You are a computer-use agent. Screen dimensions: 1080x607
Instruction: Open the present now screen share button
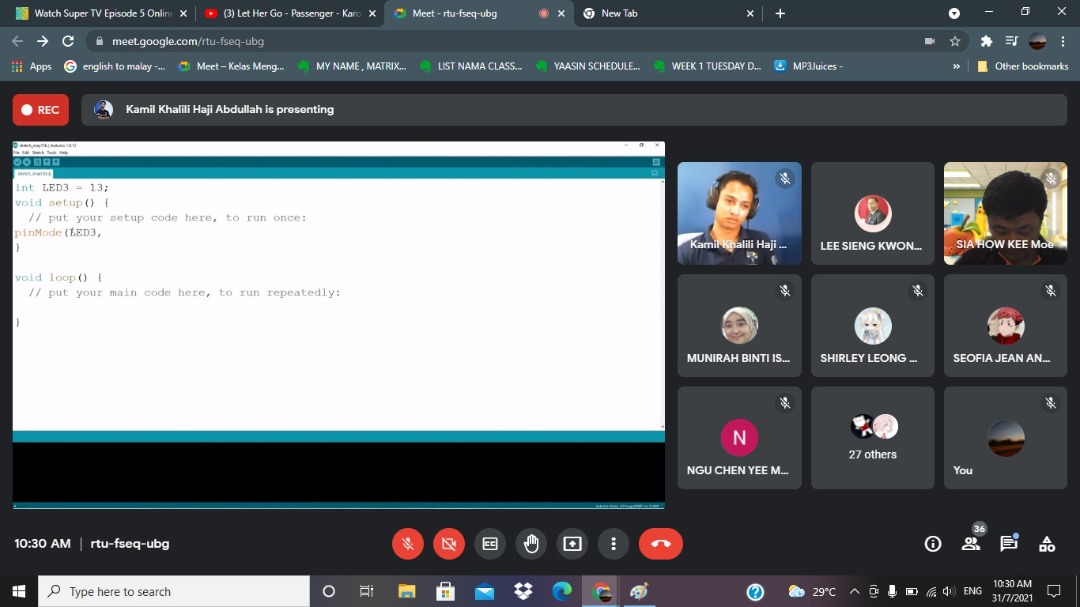[572, 544]
